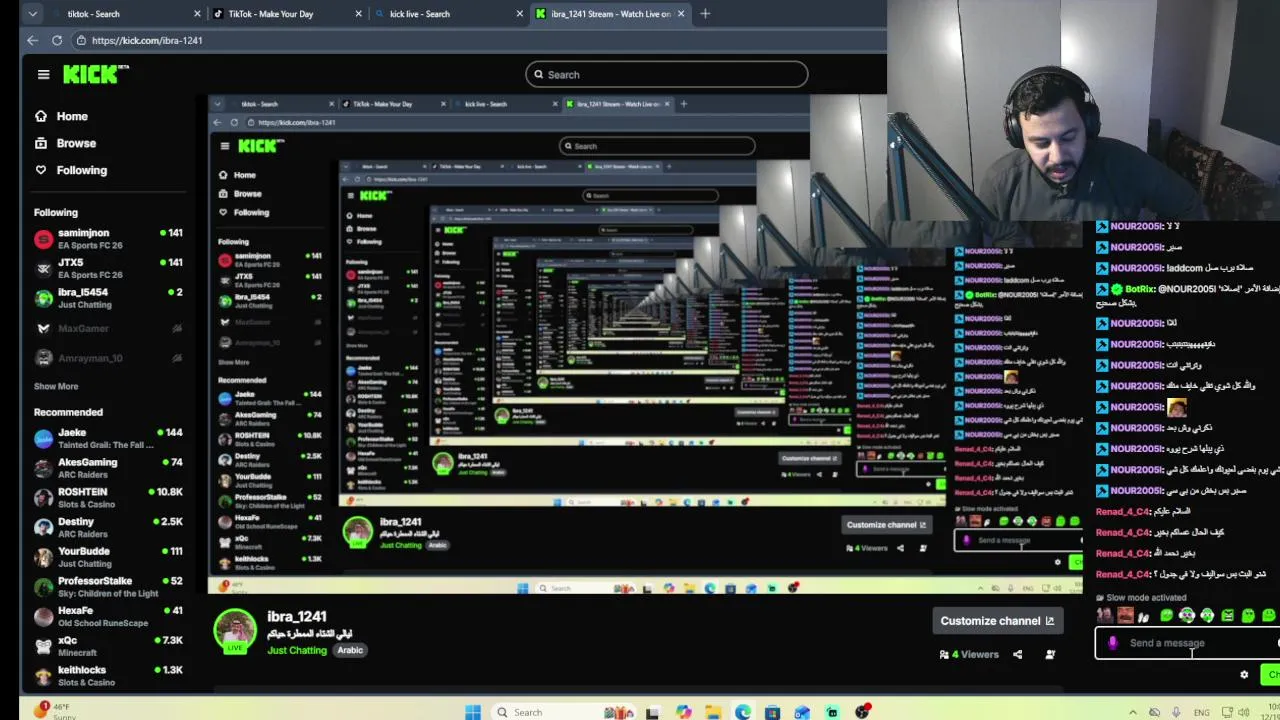Expand Show More under Following list
Image resolution: width=1280 pixels, height=720 pixels.
coord(56,386)
